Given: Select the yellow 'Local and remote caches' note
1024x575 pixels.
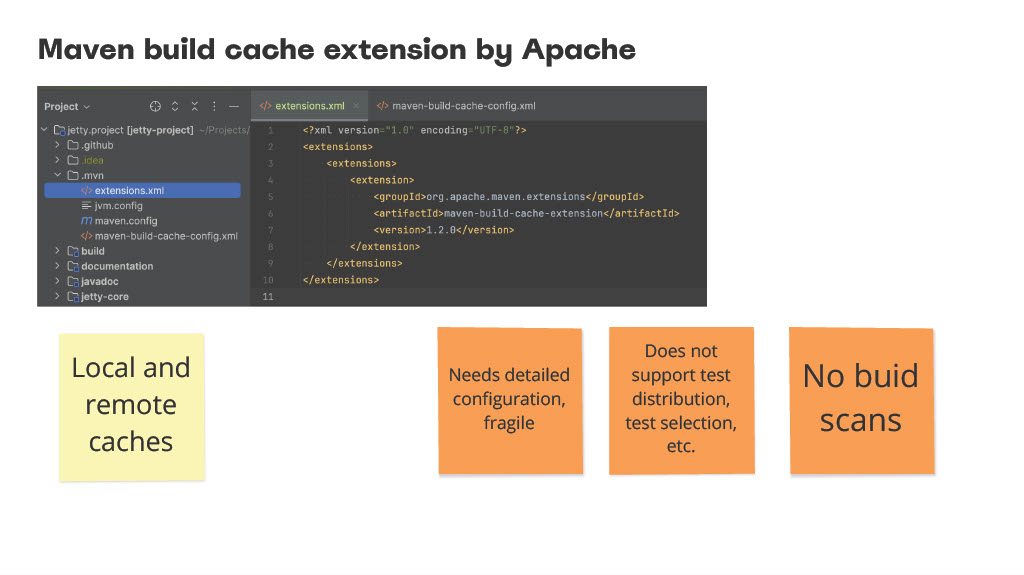Looking at the screenshot, I should click(x=132, y=408).
